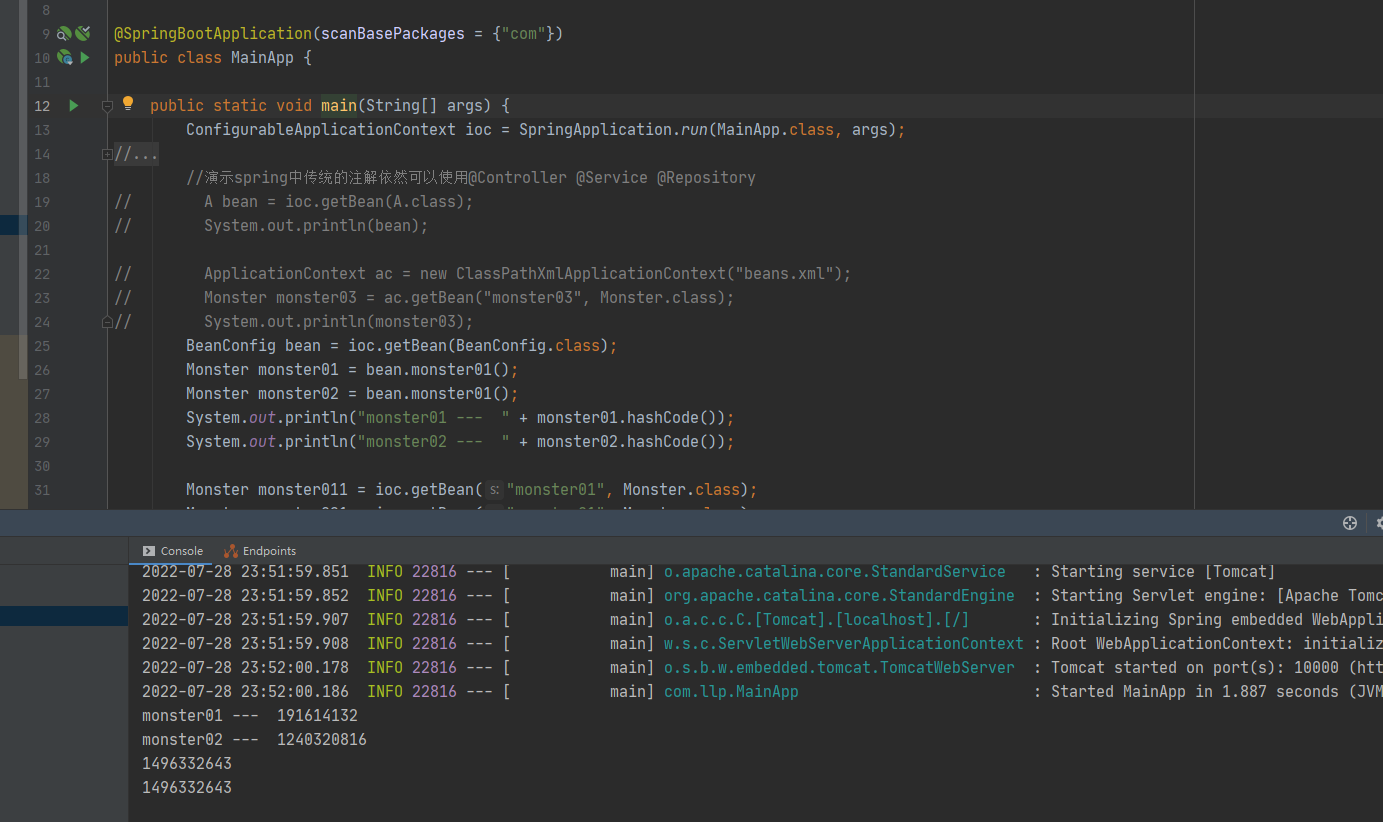Viewport: 1383px width, 822px height.
Task: Click o.a.c.c.C.[Tomcat].[localhost].[/] in console
Action: coord(817,620)
